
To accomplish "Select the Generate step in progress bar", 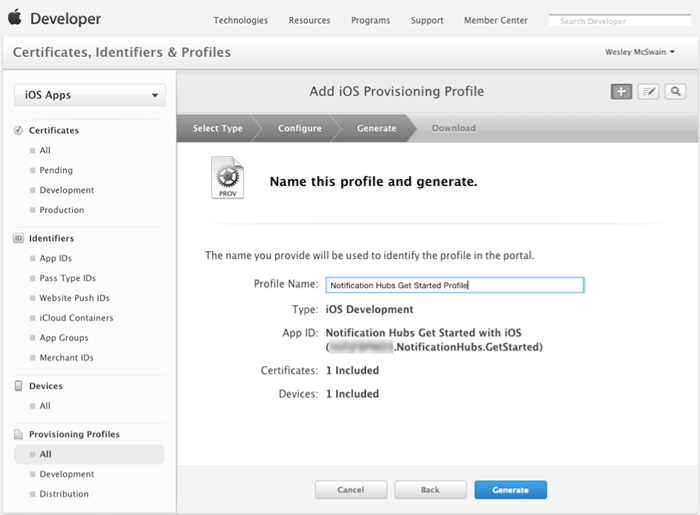I will click(376, 128).
